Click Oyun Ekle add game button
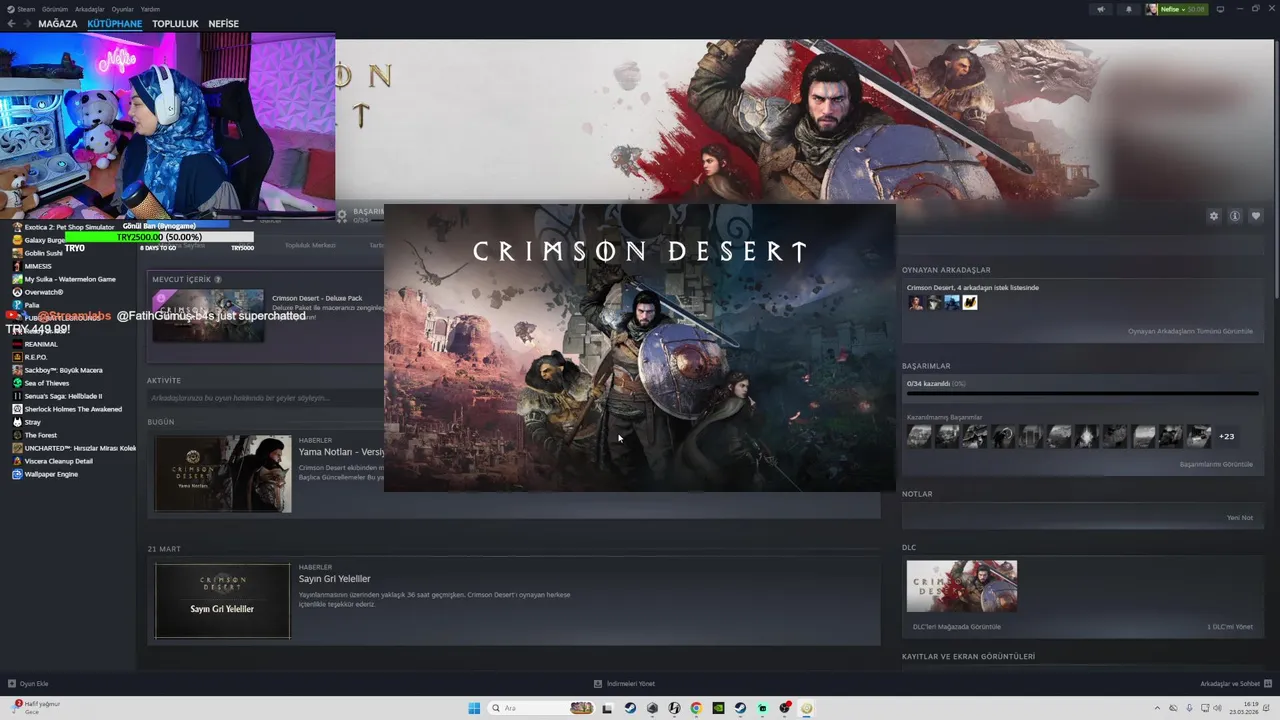Image resolution: width=1280 pixels, height=720 pixels. pos(28,684)
